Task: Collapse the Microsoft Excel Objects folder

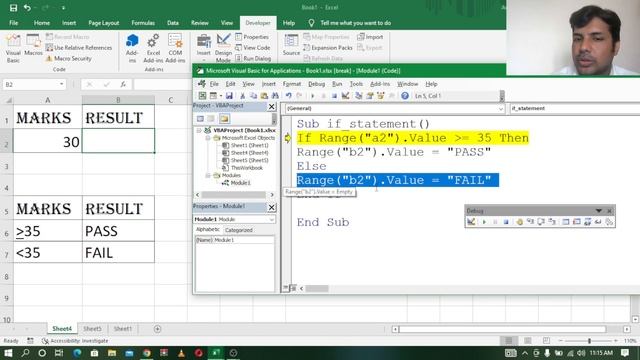Action: click(208, 138)
